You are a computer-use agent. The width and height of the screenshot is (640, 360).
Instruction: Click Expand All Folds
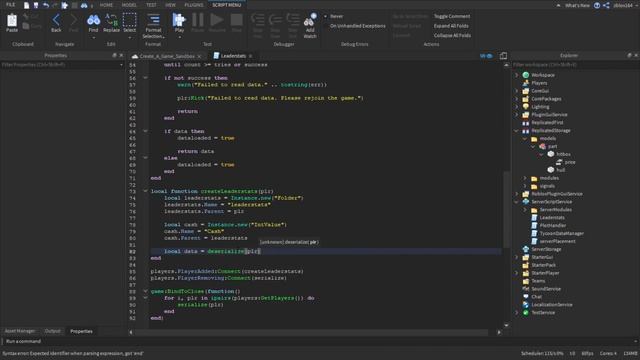coord(451,26)
